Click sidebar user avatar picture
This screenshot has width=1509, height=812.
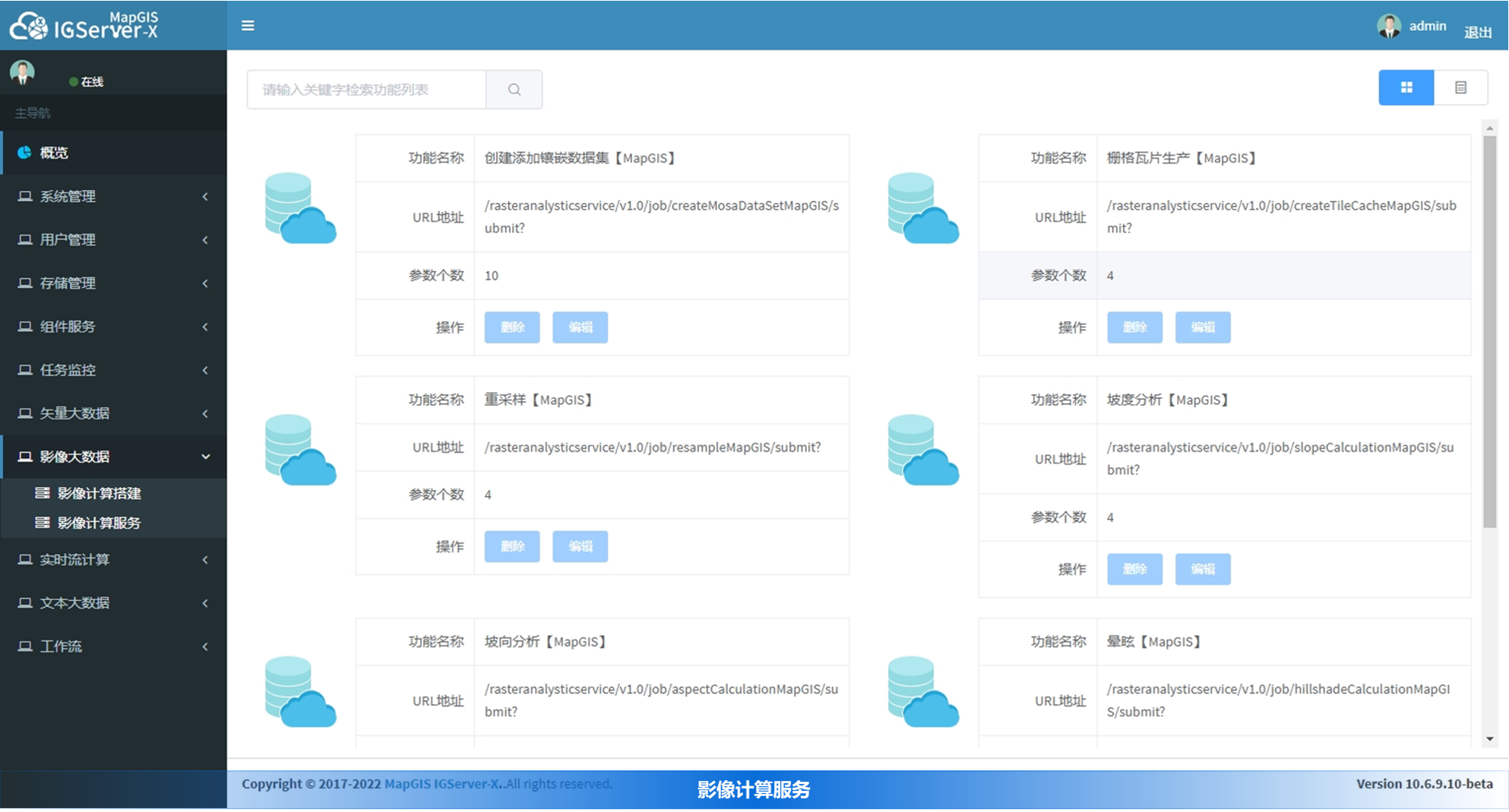click(22, 73)
